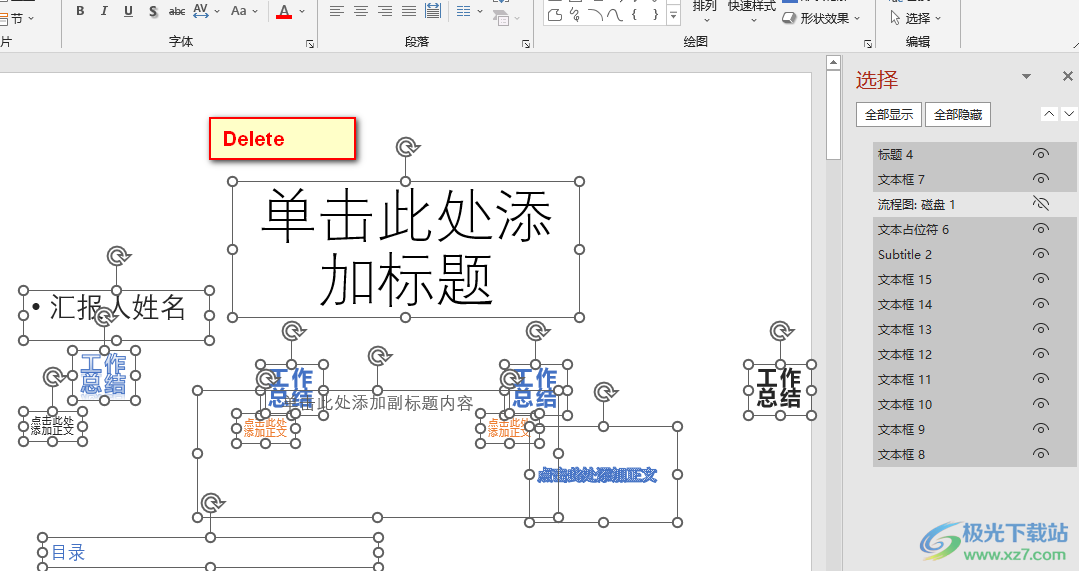Select 文本占位符 6 in selection list
The width and height of the screenshot is (1079, 571).
pyautogui.click(x=913, y=229)
